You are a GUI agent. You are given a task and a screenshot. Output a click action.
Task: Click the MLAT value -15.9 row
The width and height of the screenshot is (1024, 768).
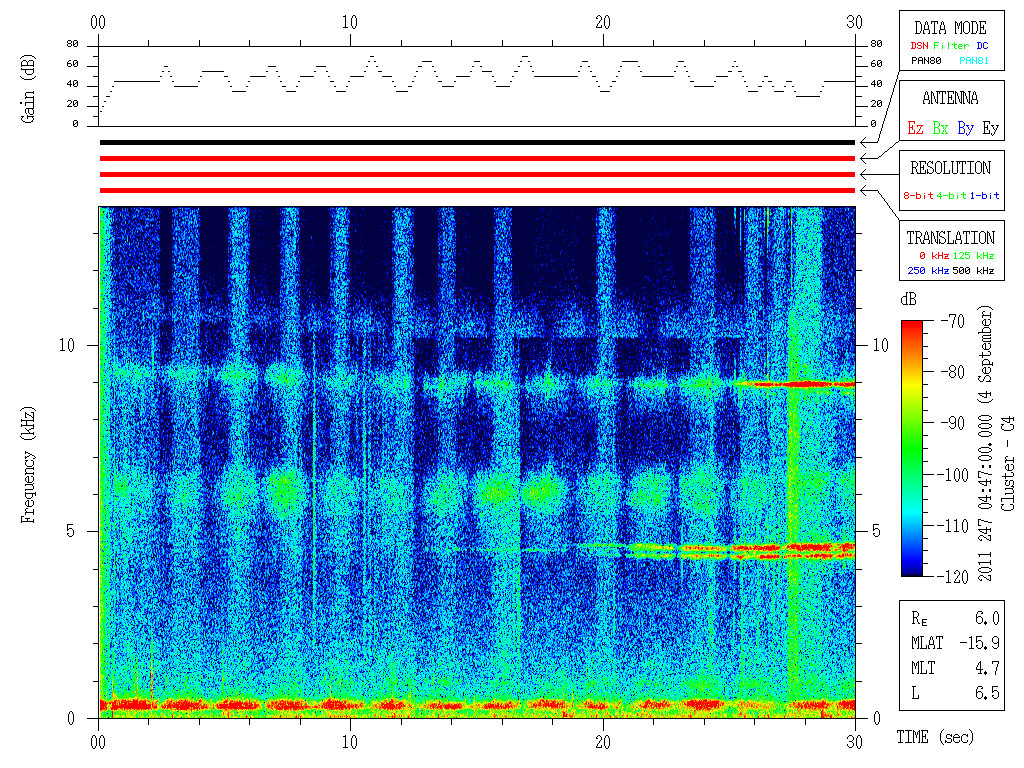[955, 643]
